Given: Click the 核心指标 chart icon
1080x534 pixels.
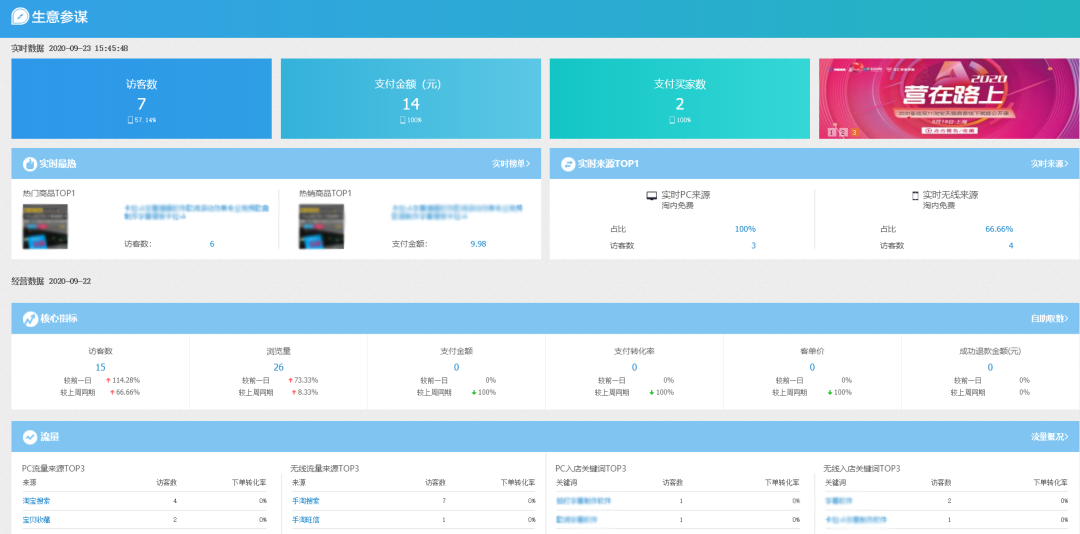Looking at the screenshot, I should (30, 319).
